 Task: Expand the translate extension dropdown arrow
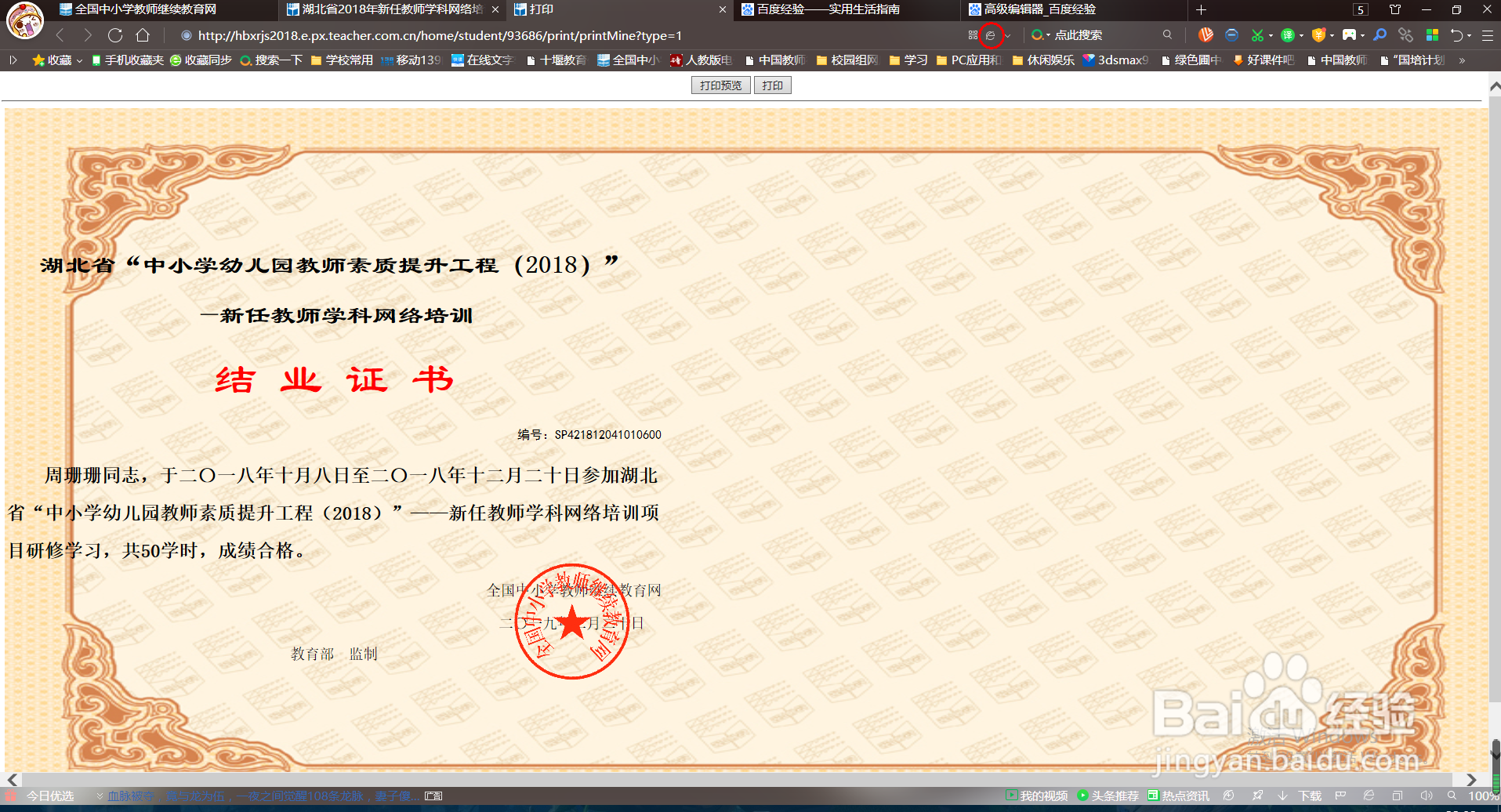[x=1301, y=35]
